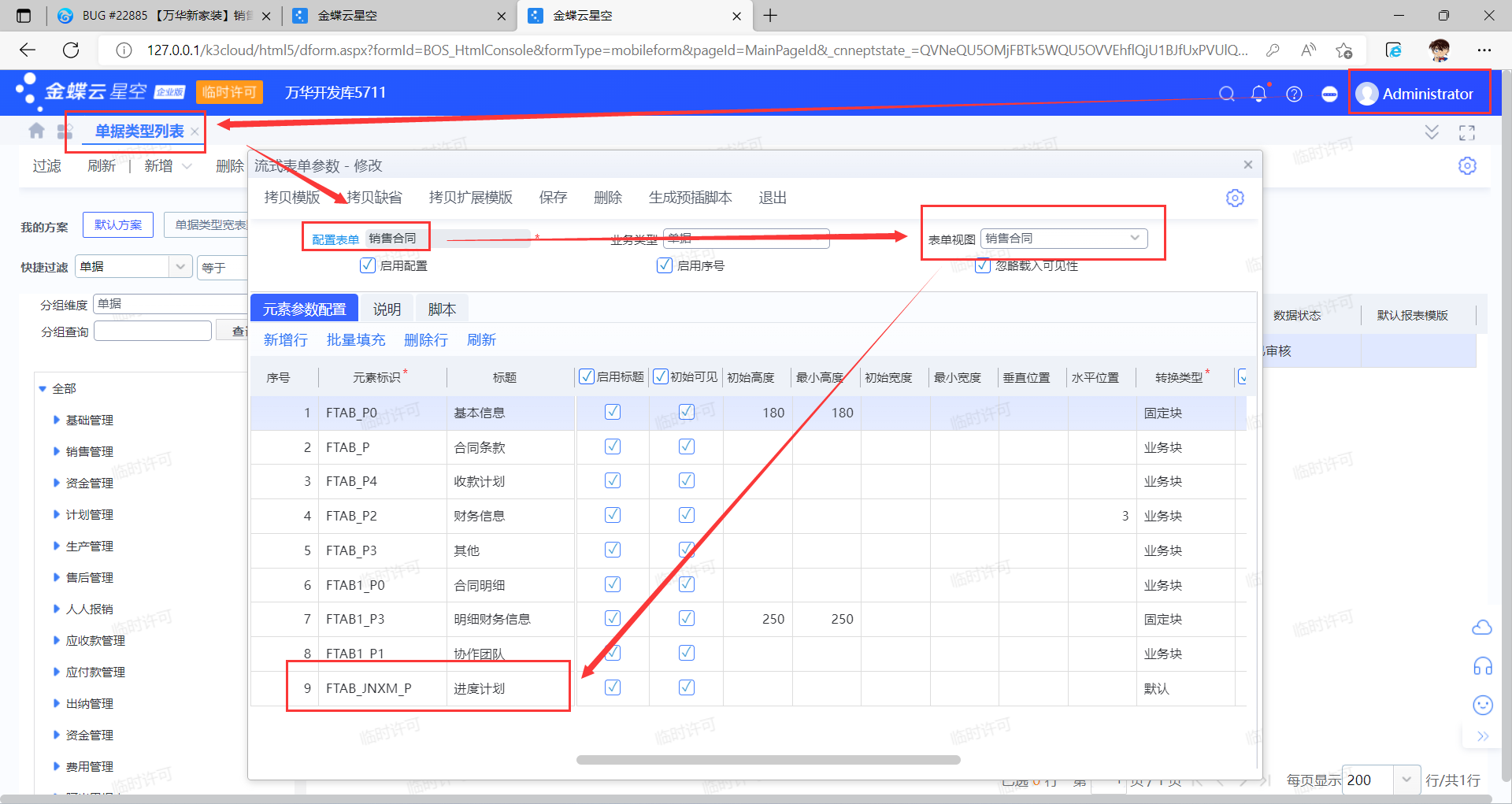Click the cloud icon on right sidebar
The image size is (1512, 804).
pyautogui.click(x=1482, y=628)
